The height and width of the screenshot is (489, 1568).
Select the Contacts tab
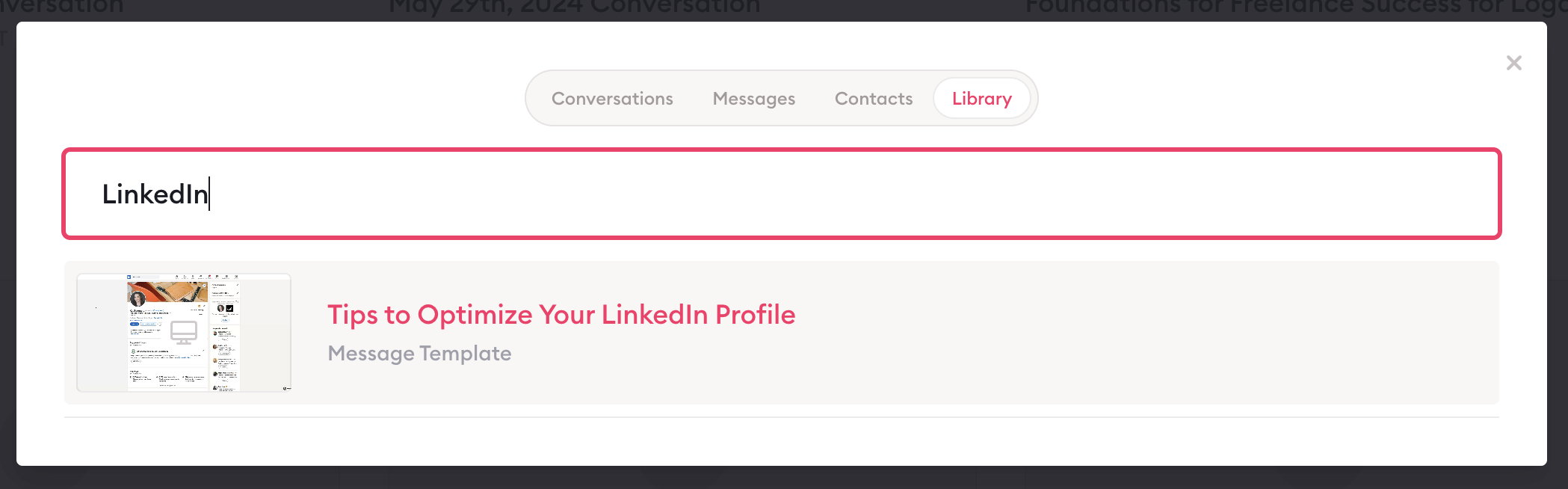point(873,99)
